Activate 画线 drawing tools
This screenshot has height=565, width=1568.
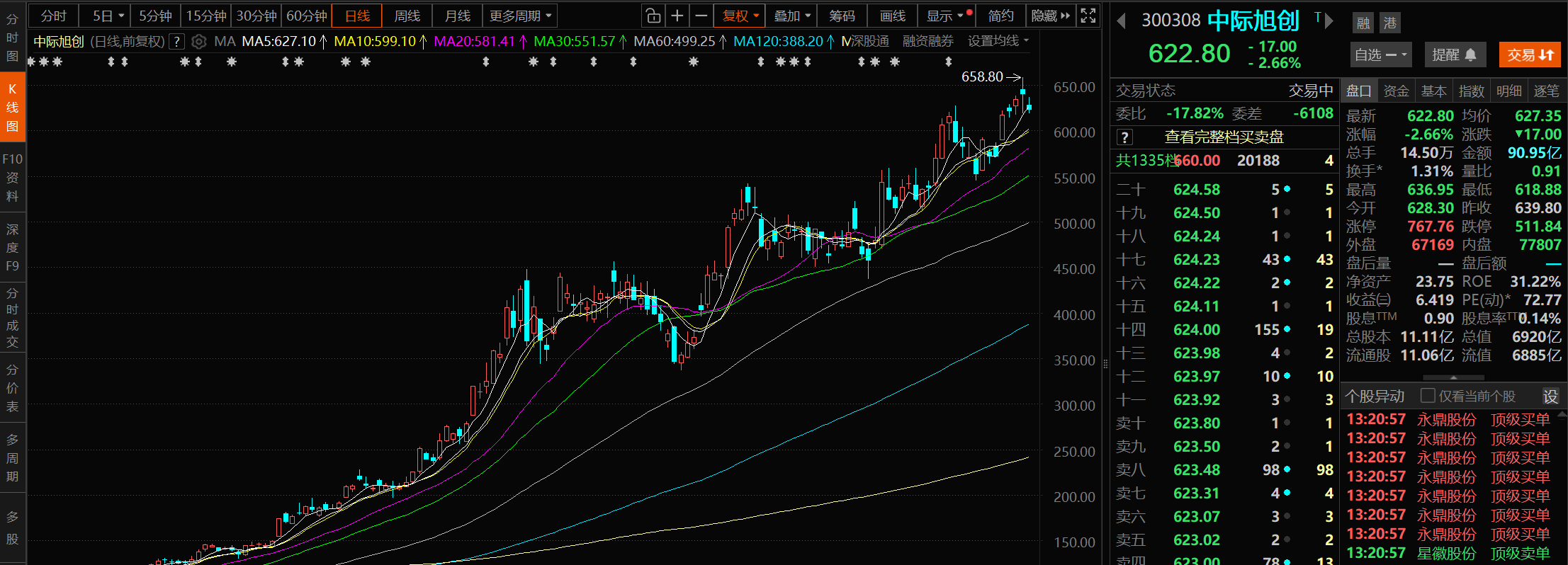pos(892,16)
